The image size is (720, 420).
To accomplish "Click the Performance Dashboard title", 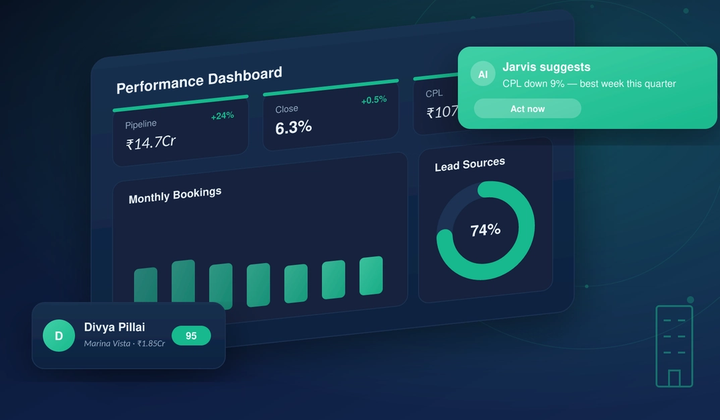I will coord(199,80).
